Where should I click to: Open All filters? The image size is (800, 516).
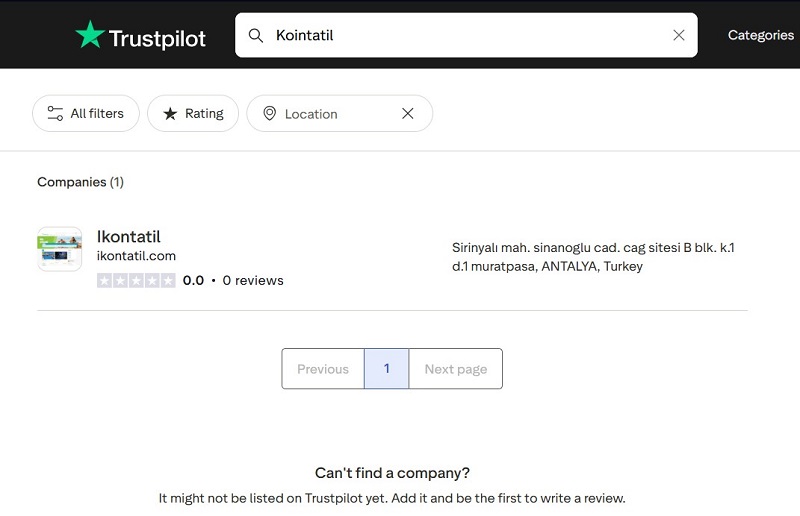pos(86,113)
